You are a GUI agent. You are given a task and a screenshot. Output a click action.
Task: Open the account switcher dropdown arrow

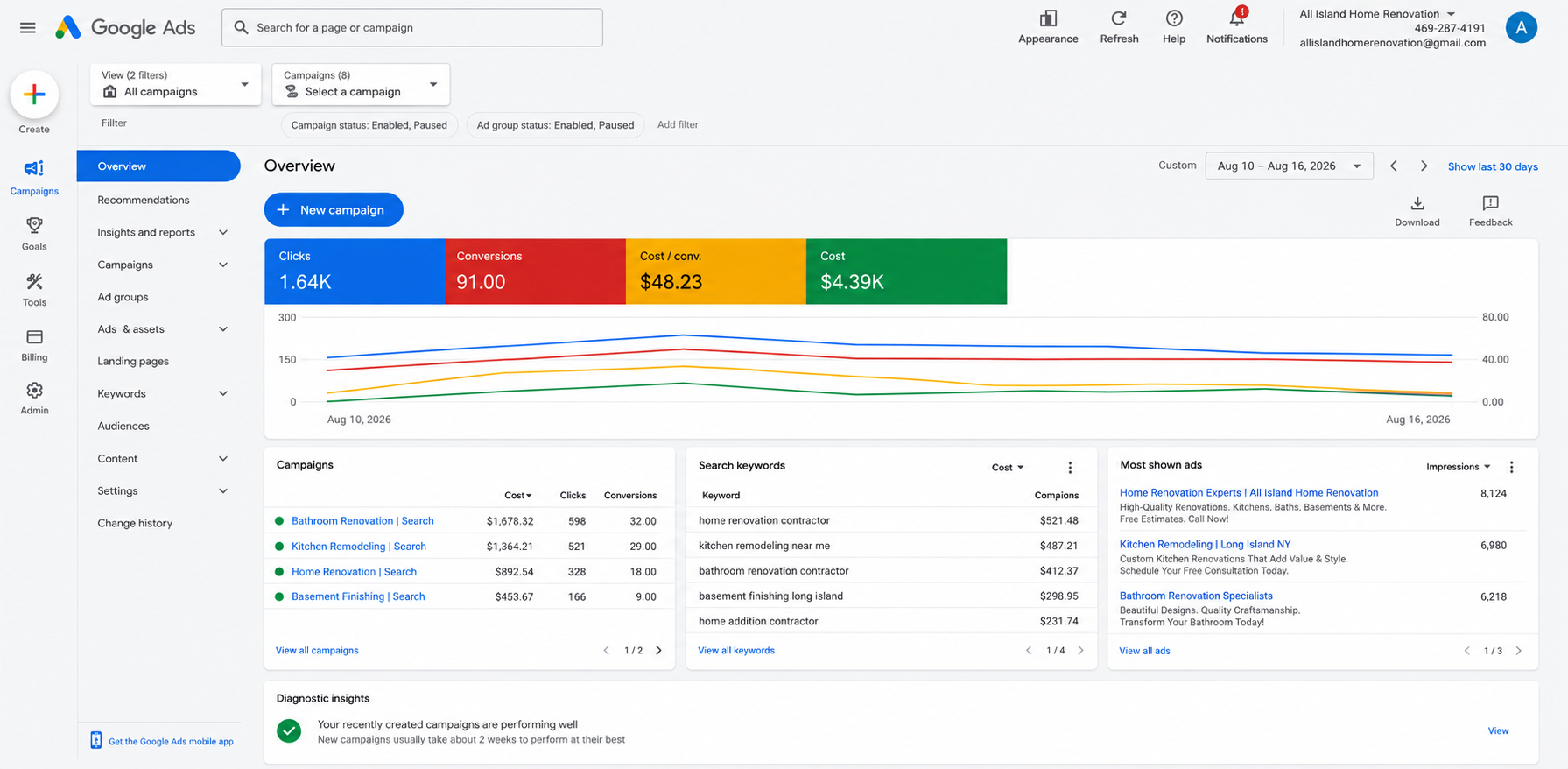[1451, 14]
